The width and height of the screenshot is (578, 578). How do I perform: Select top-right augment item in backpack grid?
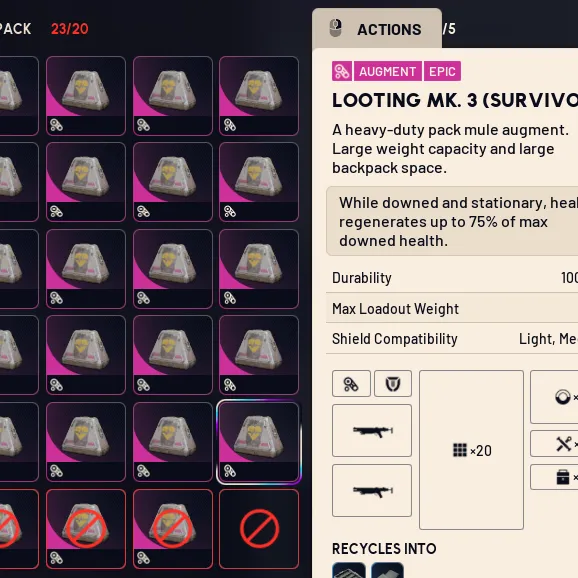259,96
